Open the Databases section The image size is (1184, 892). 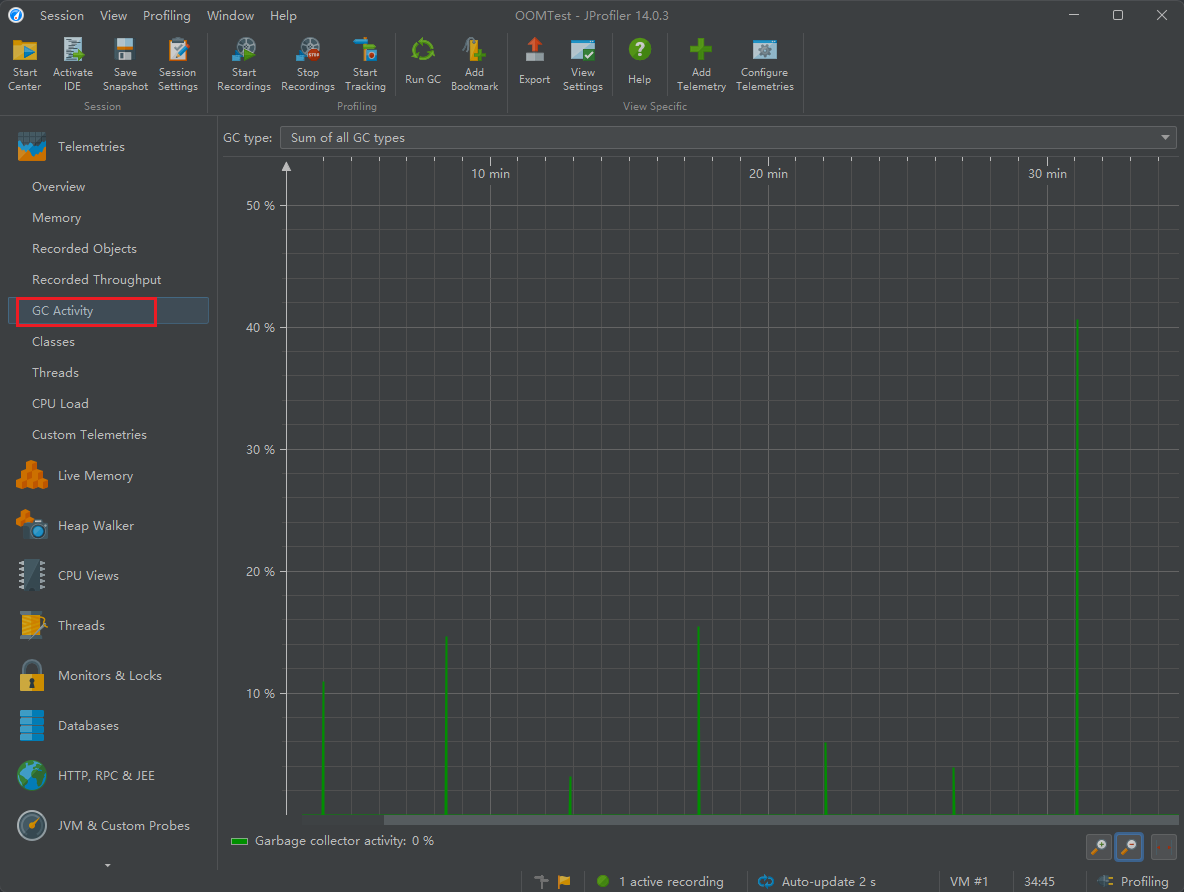pyautogui.click(x=108, y=726)
